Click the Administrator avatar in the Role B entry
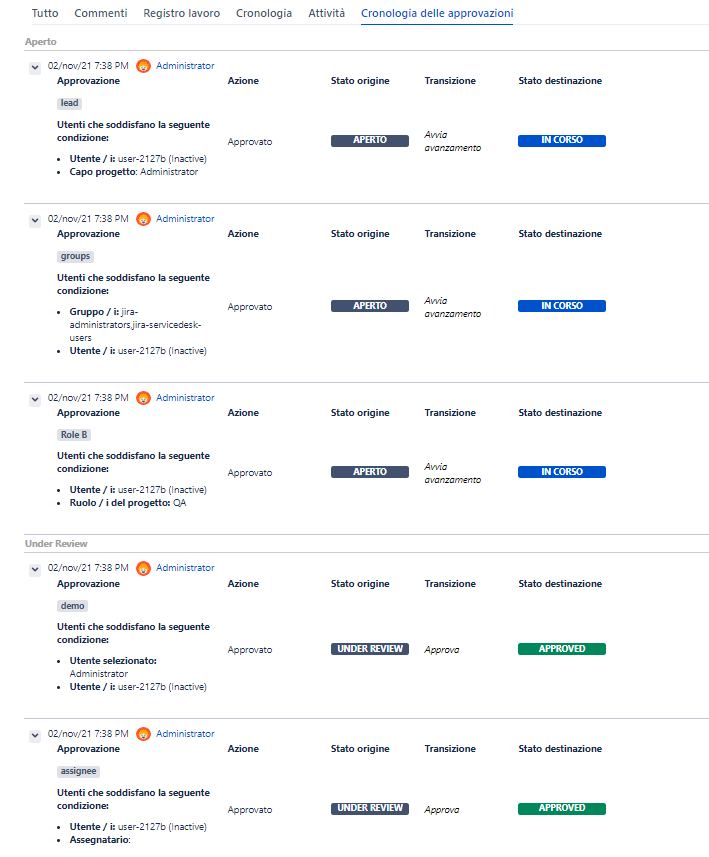The width and height of the screenshot is (709, 857). point(144,398)
